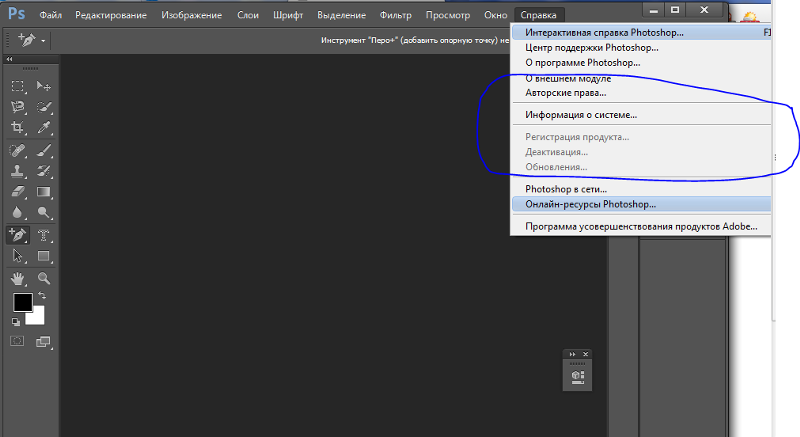Image resolution: width=800 pixels, height=437 pixels.
Task: Select the current Pen+ tool options icon
Action: [x=27, y=40]
